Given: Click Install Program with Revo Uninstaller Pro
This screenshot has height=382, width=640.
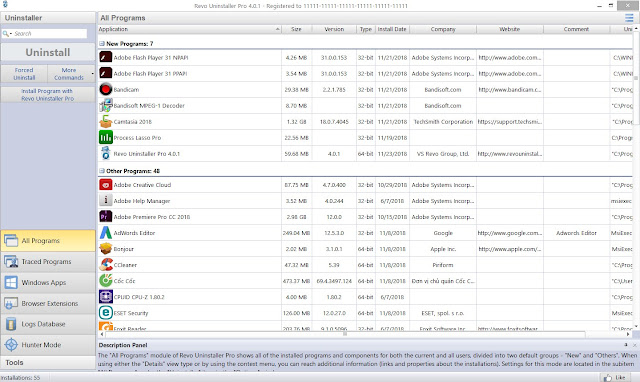Looking at the screenshot, I should tap(48, 95).
